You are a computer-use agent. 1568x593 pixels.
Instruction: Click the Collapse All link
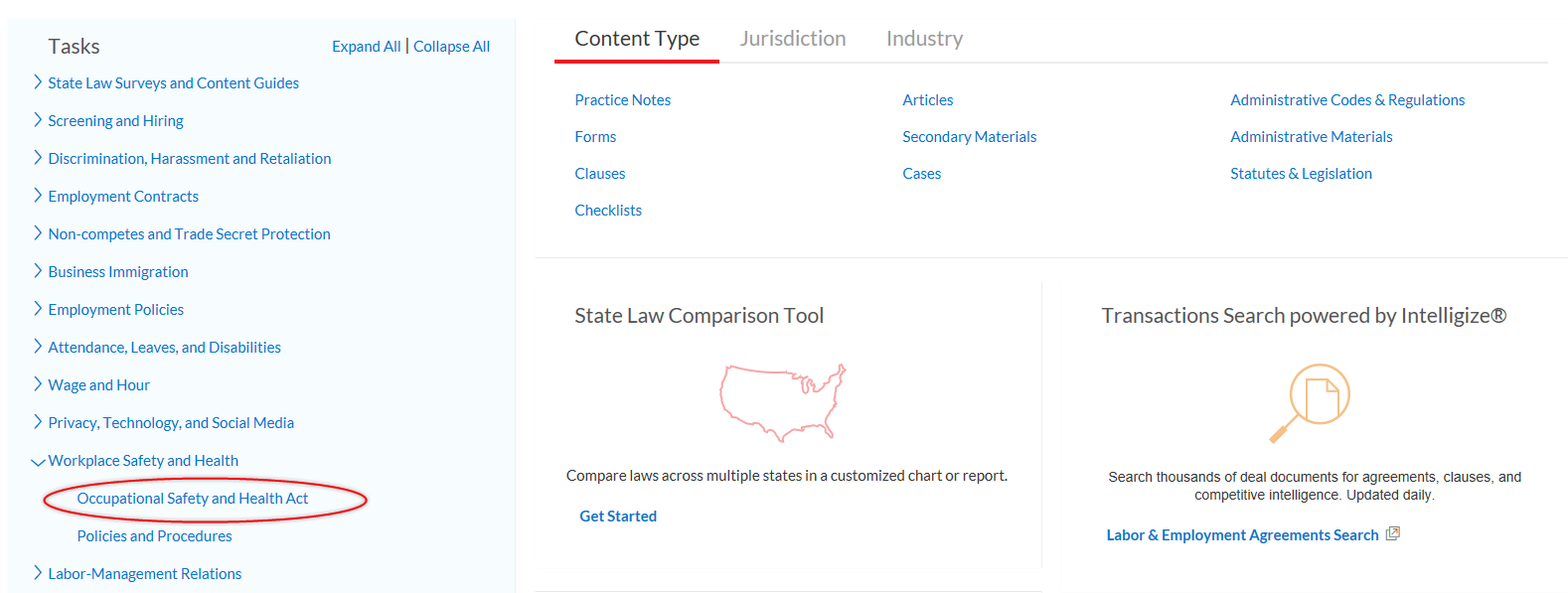pos(451,47)
